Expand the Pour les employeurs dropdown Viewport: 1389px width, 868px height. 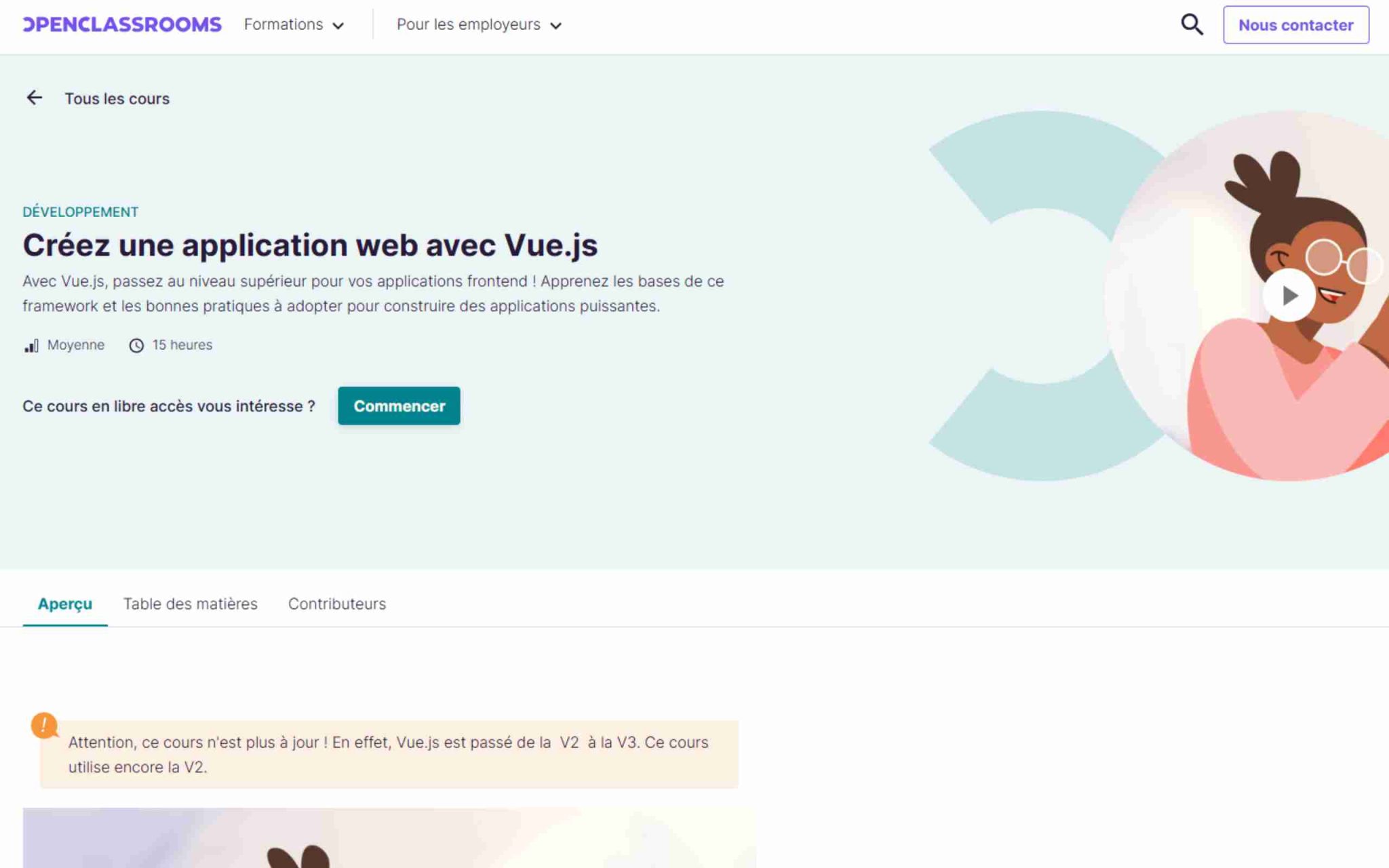pos(479,25)
